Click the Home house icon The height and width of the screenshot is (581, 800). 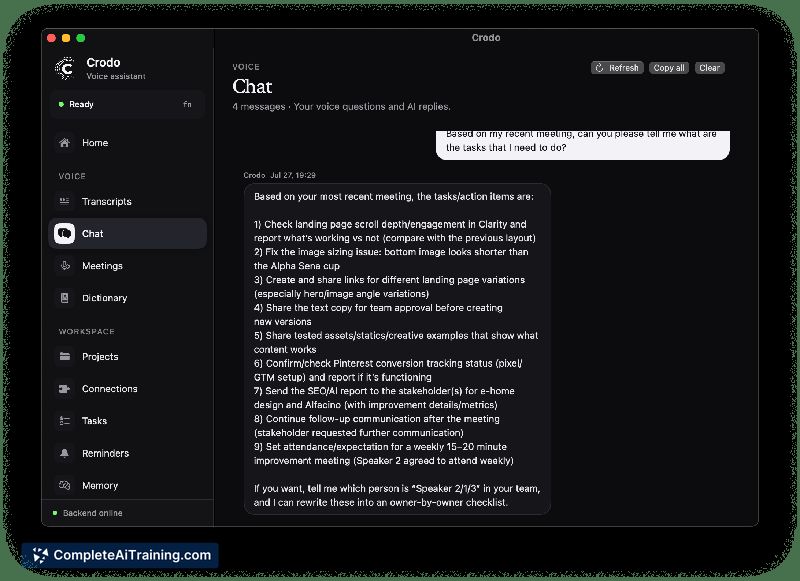pos(64,143)
